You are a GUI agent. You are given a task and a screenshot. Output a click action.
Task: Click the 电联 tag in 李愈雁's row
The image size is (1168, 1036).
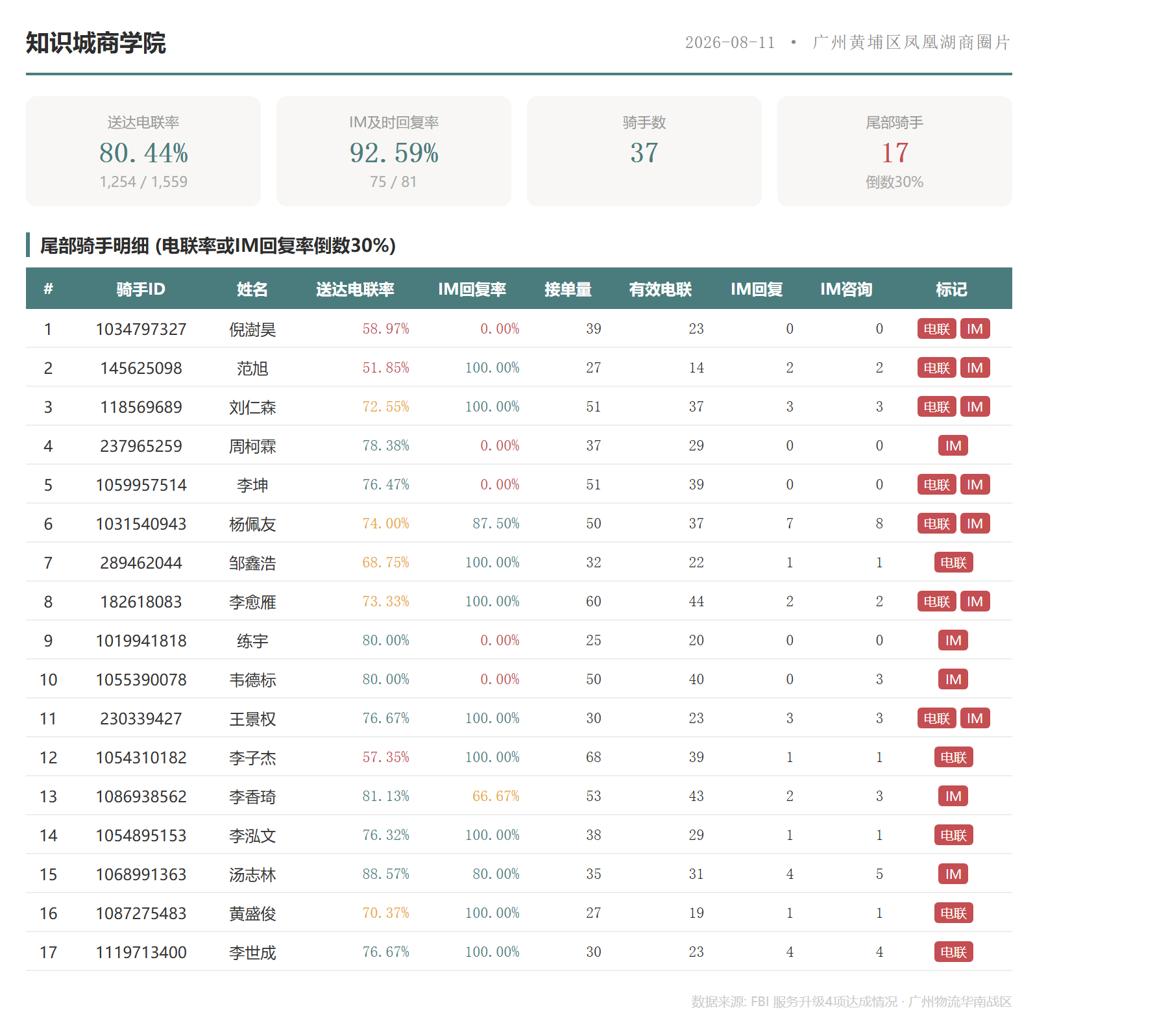pos(936,601)
